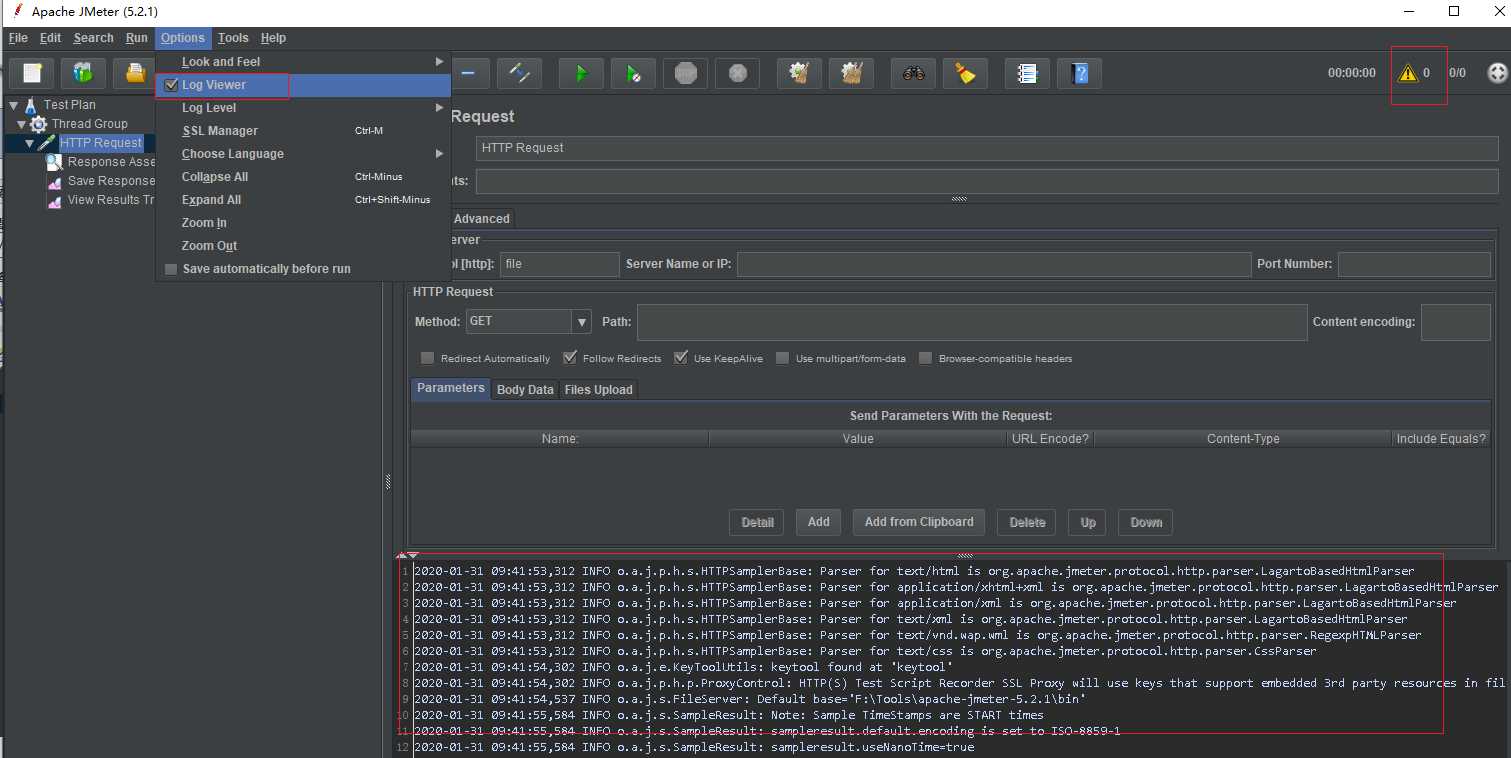Open the Function Helper dialog icon

pos(1027,73)
